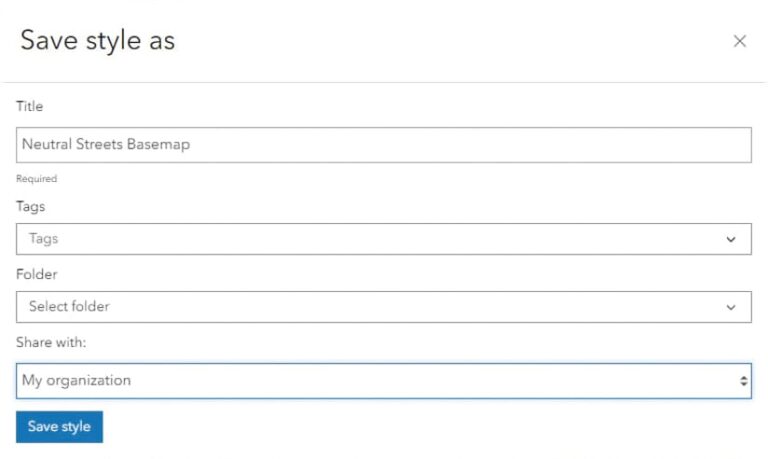Click the Title input field
Screen dimensions: 768x459
(x=383, y=144)
